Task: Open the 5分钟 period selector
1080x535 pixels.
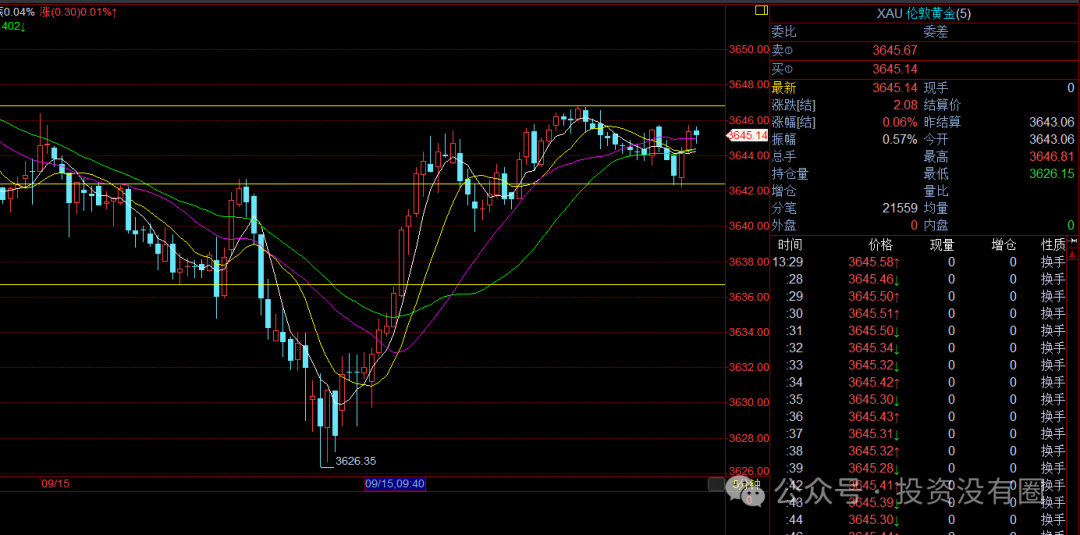Action: [746, 484]
